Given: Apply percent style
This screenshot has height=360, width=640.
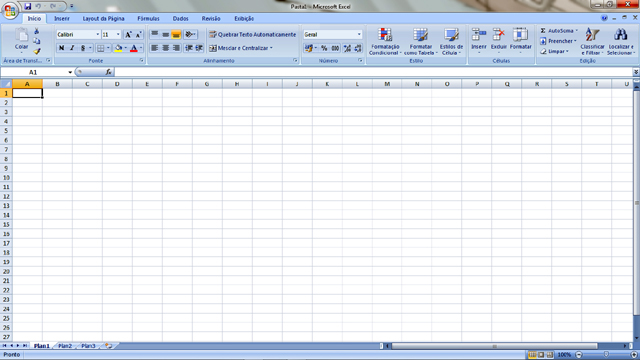Looking at the screenshot, I should pyautogui.click(x=324, y=48).
